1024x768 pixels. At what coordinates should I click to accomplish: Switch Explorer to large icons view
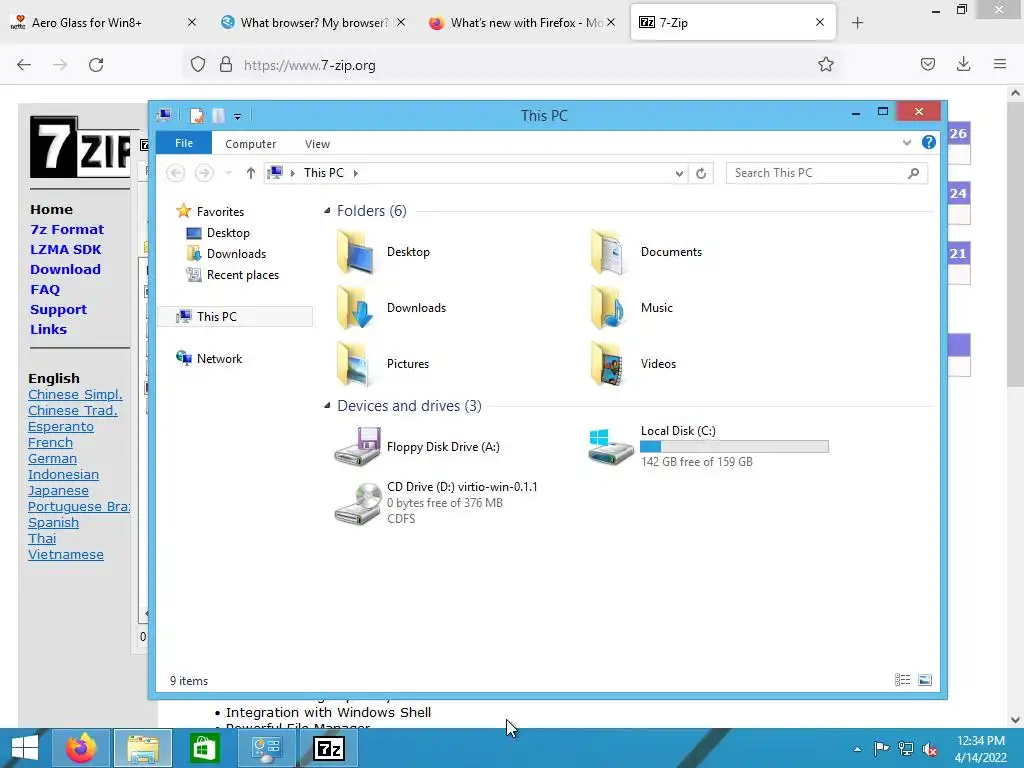925,680
